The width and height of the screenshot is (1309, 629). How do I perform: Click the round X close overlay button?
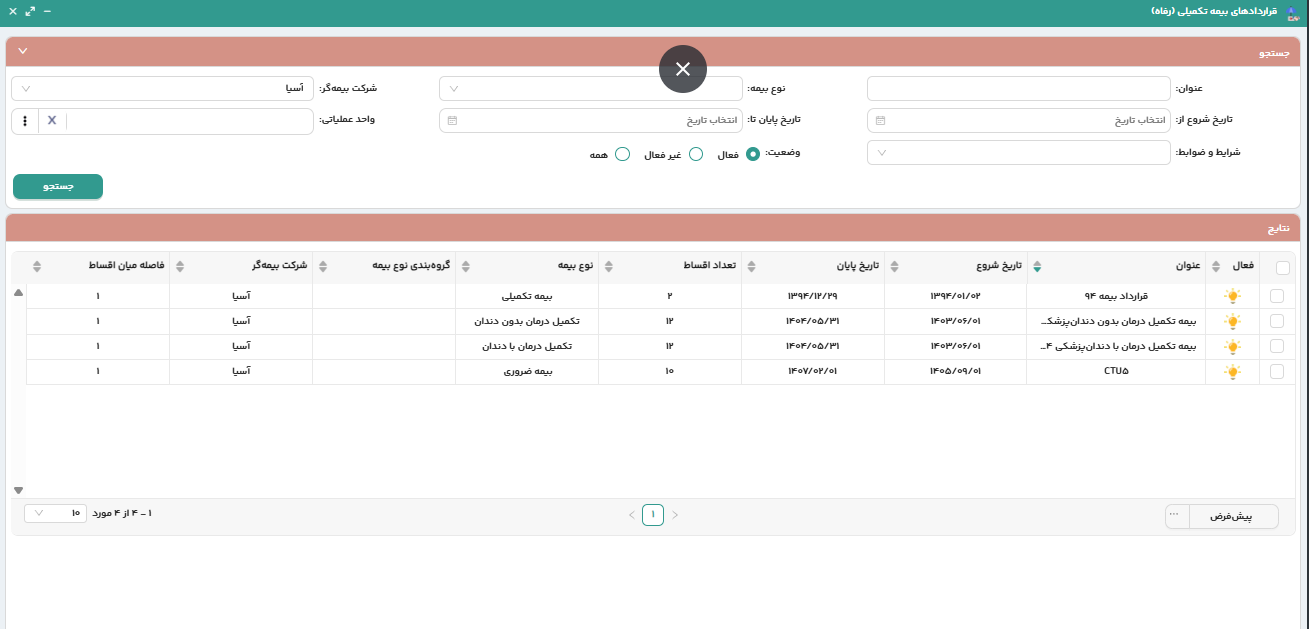683,69
